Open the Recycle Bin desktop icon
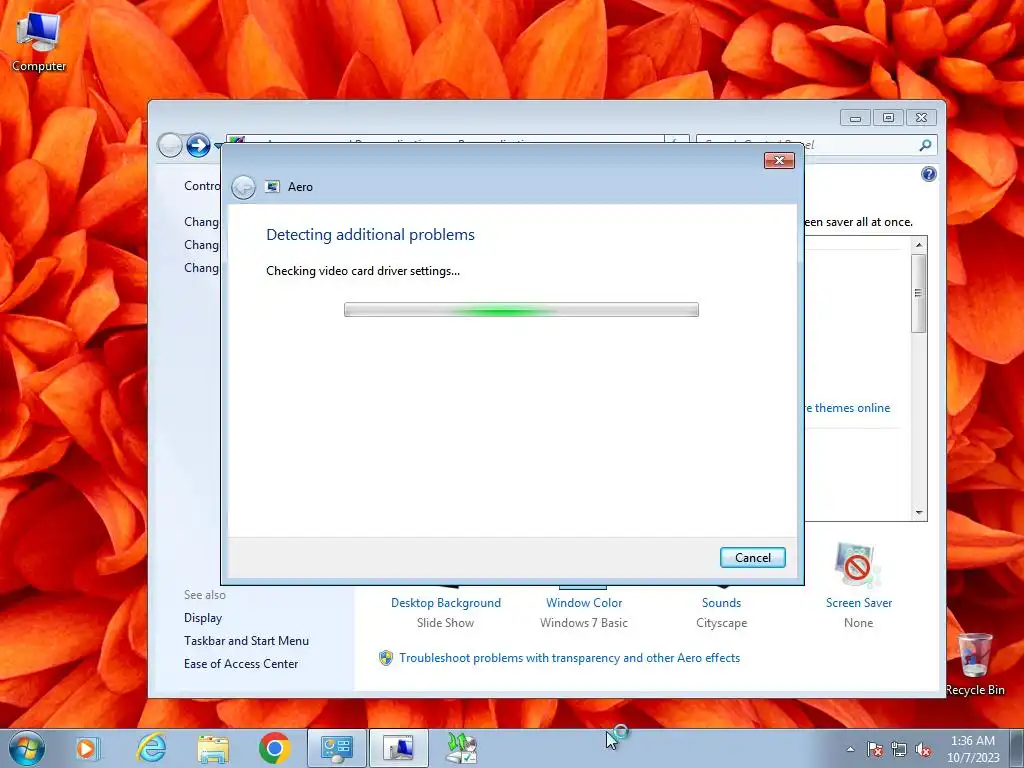This screenshot has height=768, width=1024. (x=974, y=664)
